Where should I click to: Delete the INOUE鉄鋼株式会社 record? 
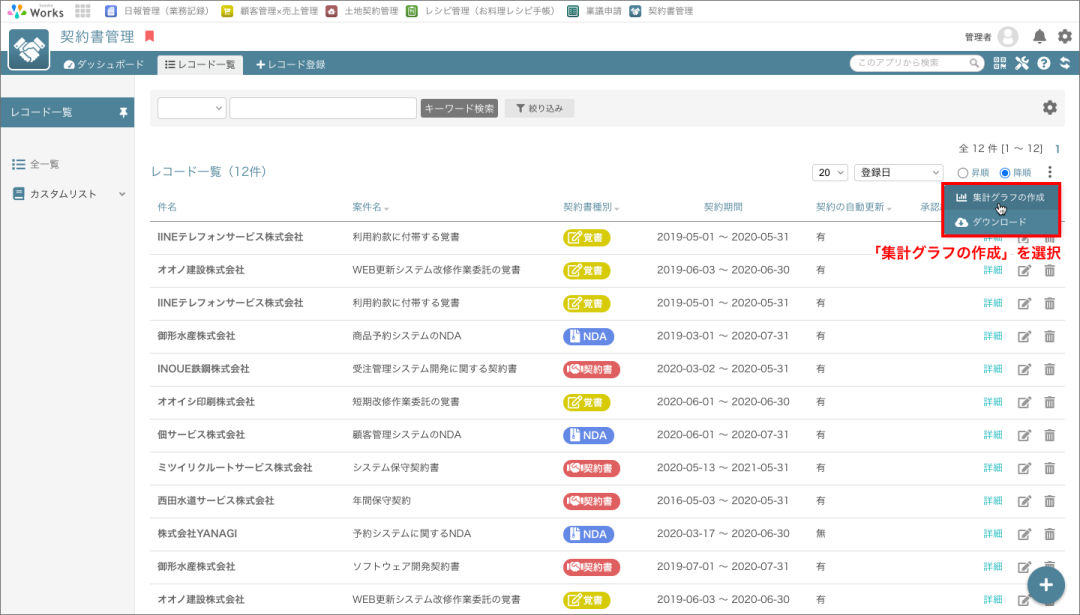point(1049,369)
